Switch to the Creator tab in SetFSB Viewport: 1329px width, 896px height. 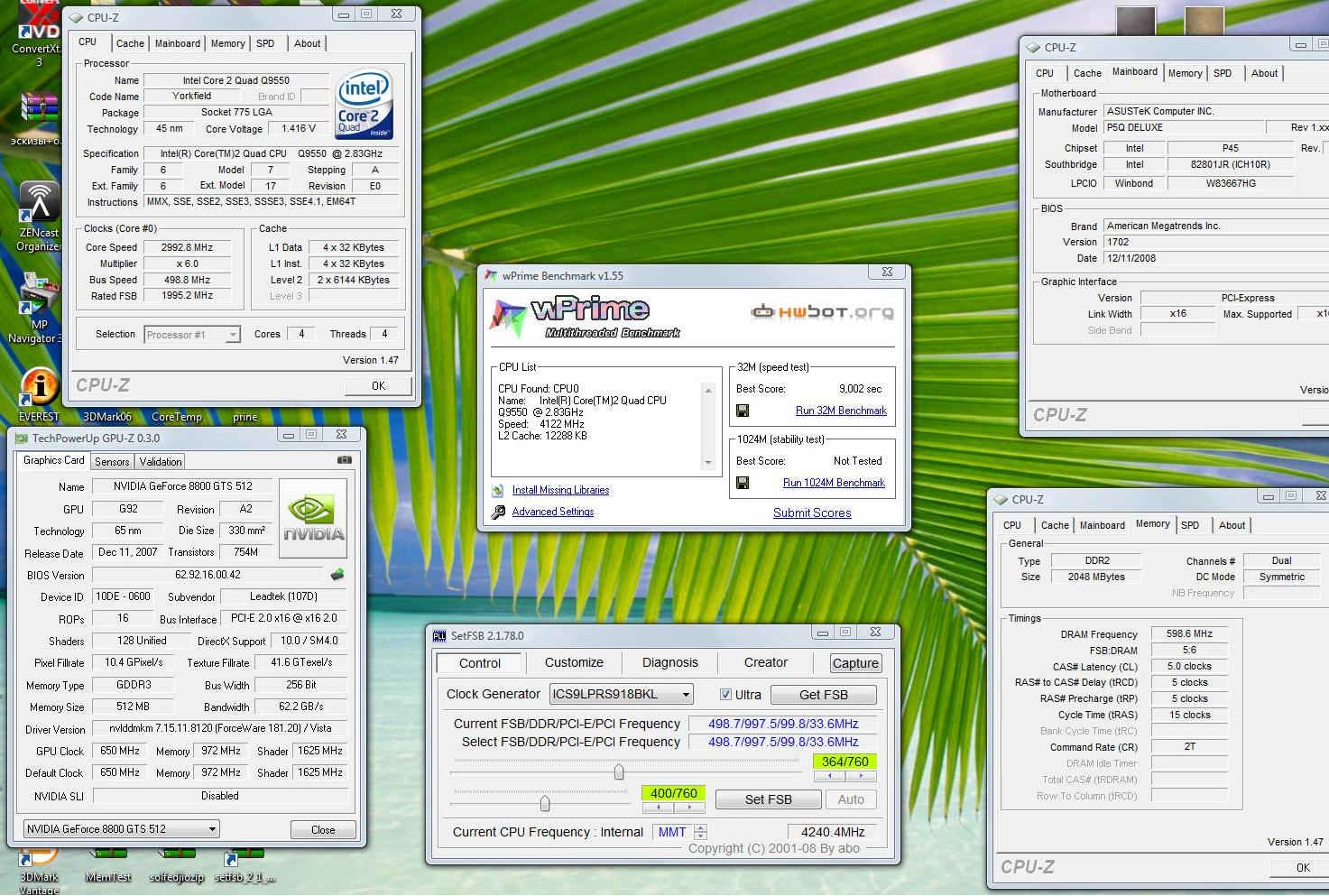766,662
